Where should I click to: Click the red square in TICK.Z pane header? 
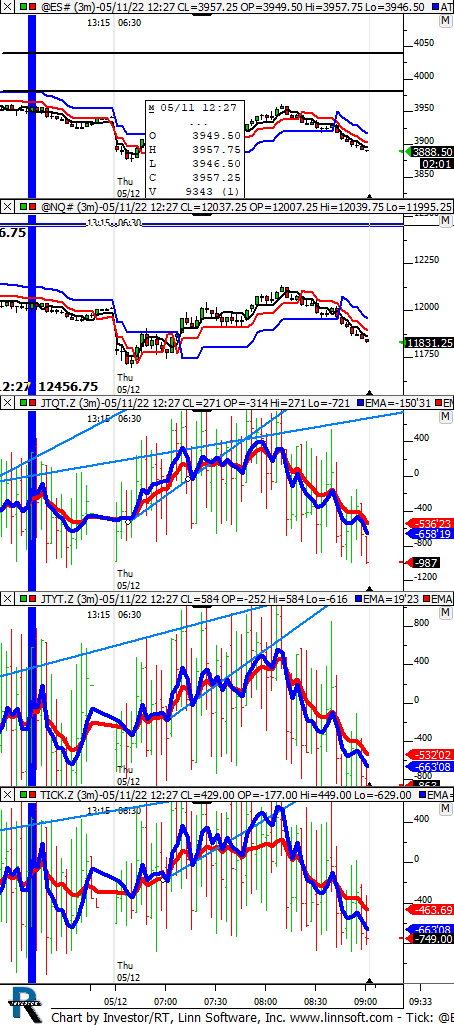point(33,795)
